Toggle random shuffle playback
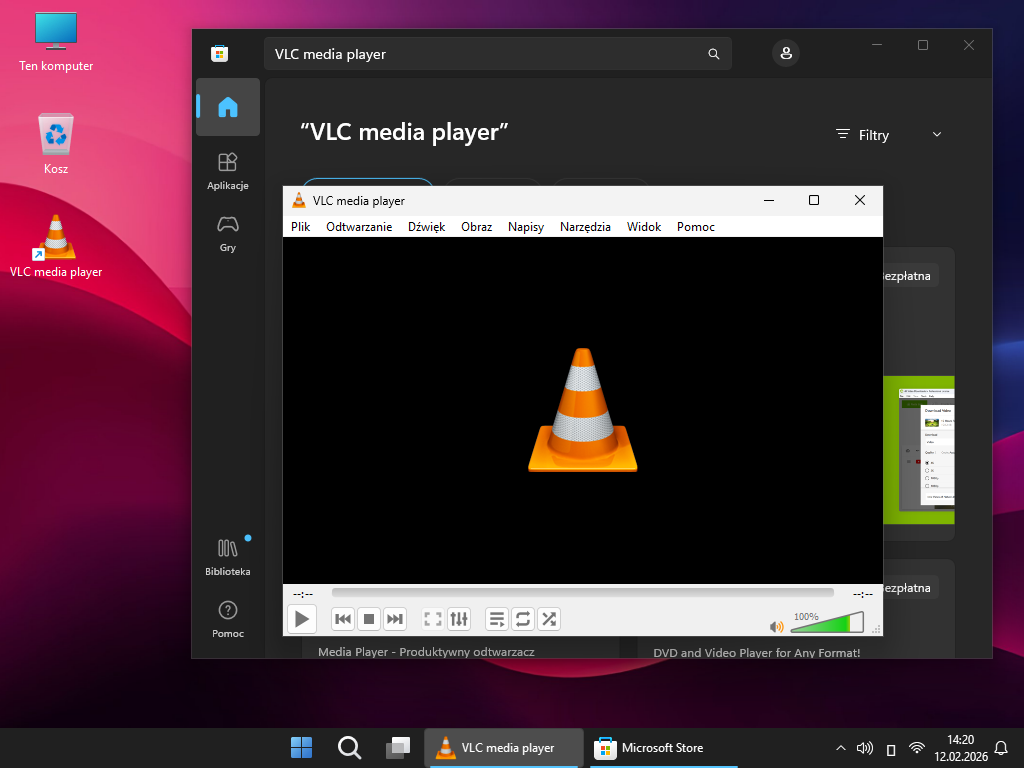 pos(549,619)
